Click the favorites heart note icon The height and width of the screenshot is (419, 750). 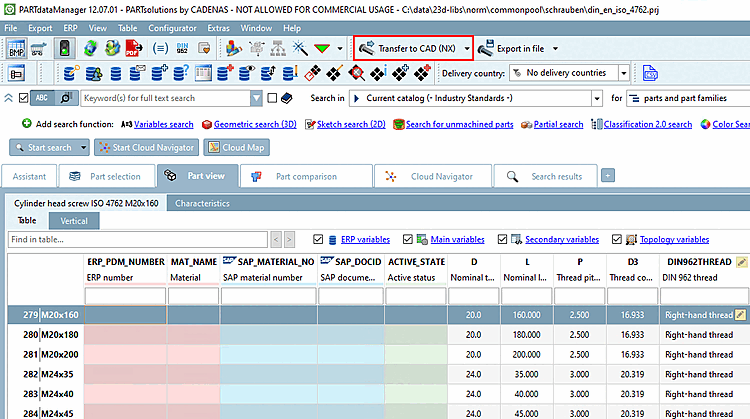tap(204, 48)
